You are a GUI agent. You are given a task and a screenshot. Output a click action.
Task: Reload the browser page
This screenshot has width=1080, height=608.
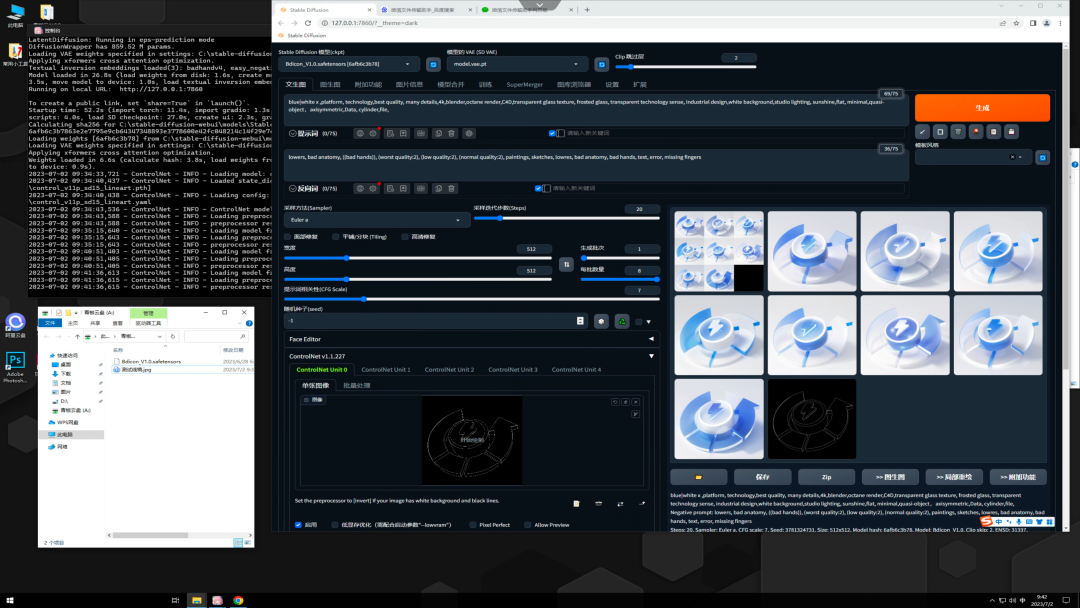[308, 23]
